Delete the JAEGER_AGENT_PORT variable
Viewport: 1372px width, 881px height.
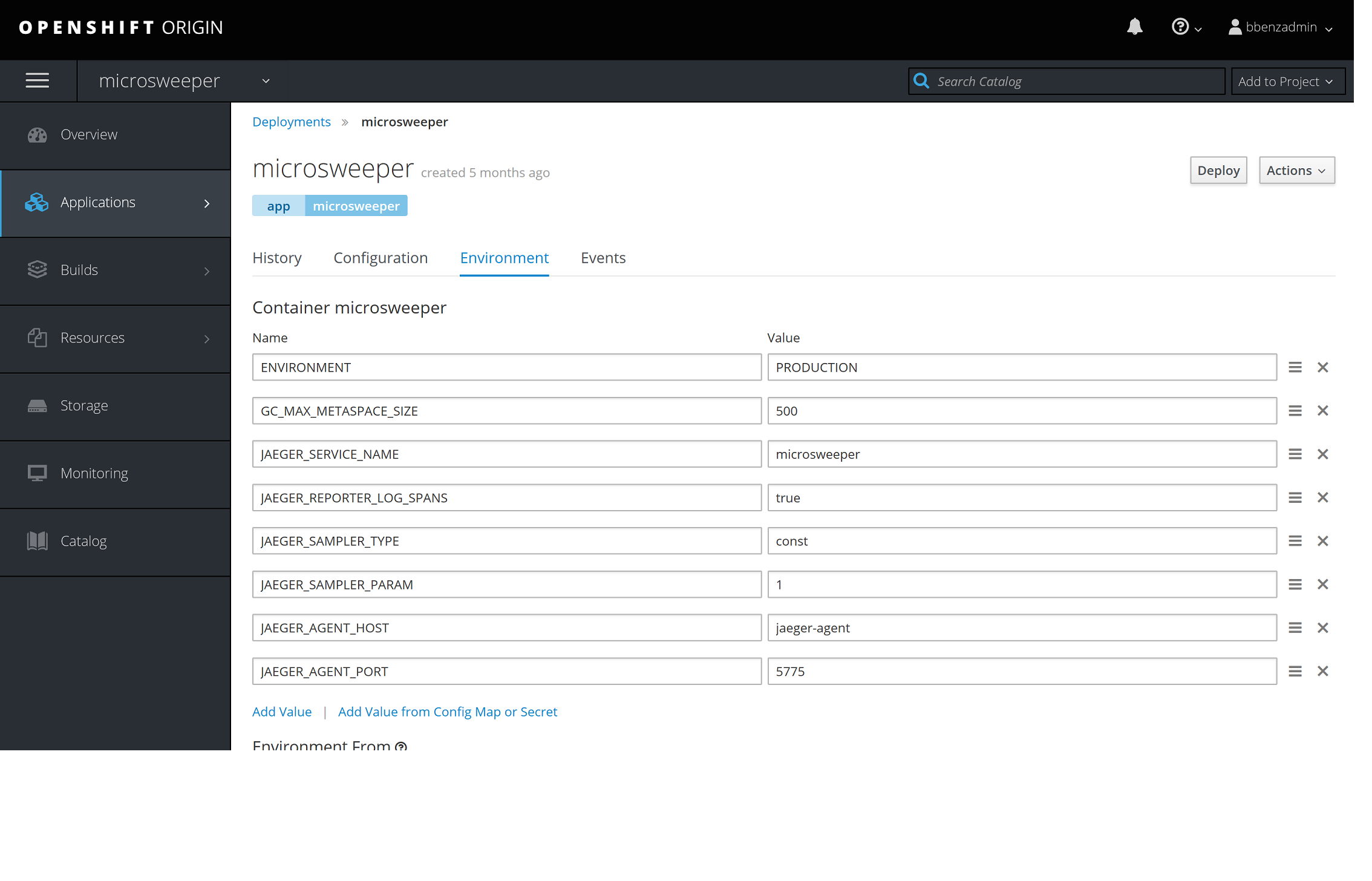[1322, 671]
